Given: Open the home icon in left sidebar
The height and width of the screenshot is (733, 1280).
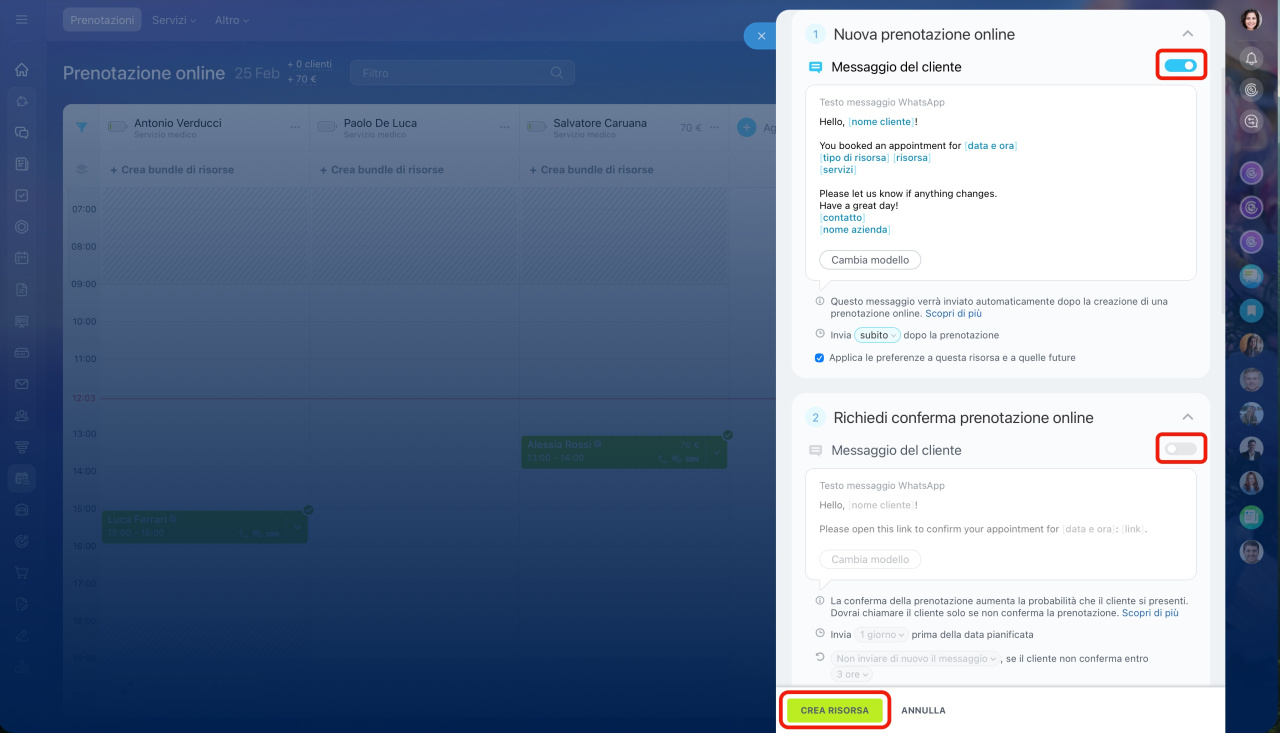Looking at the screenshot, I should point(22,70).
